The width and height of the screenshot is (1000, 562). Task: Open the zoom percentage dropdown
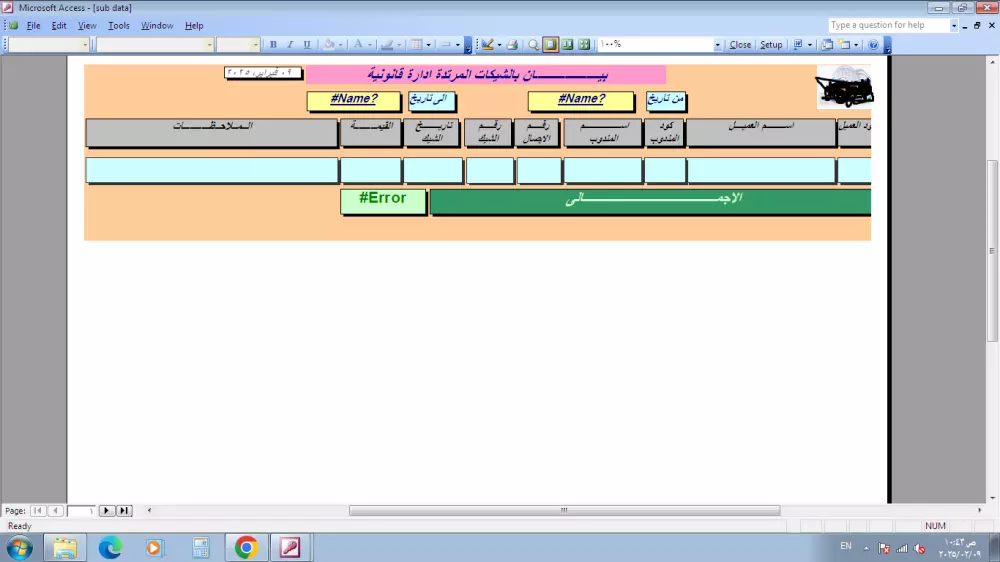(x=717, y=45)
